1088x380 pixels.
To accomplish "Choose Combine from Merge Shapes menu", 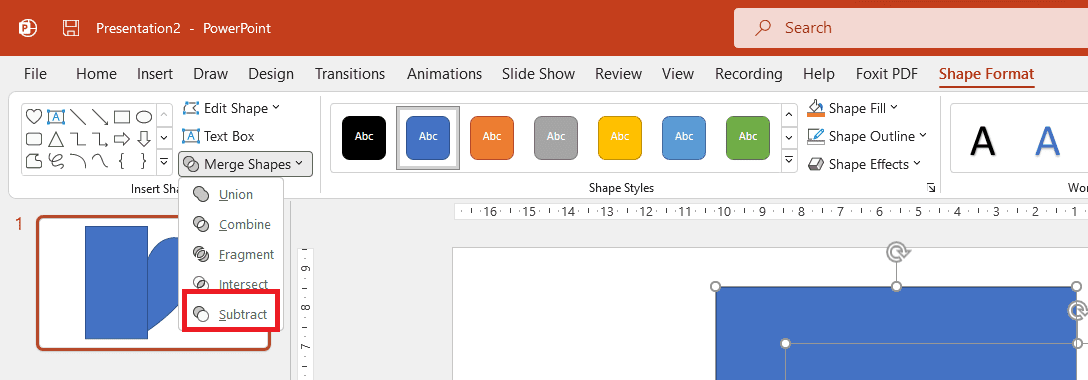I will (x=231, y=225).
